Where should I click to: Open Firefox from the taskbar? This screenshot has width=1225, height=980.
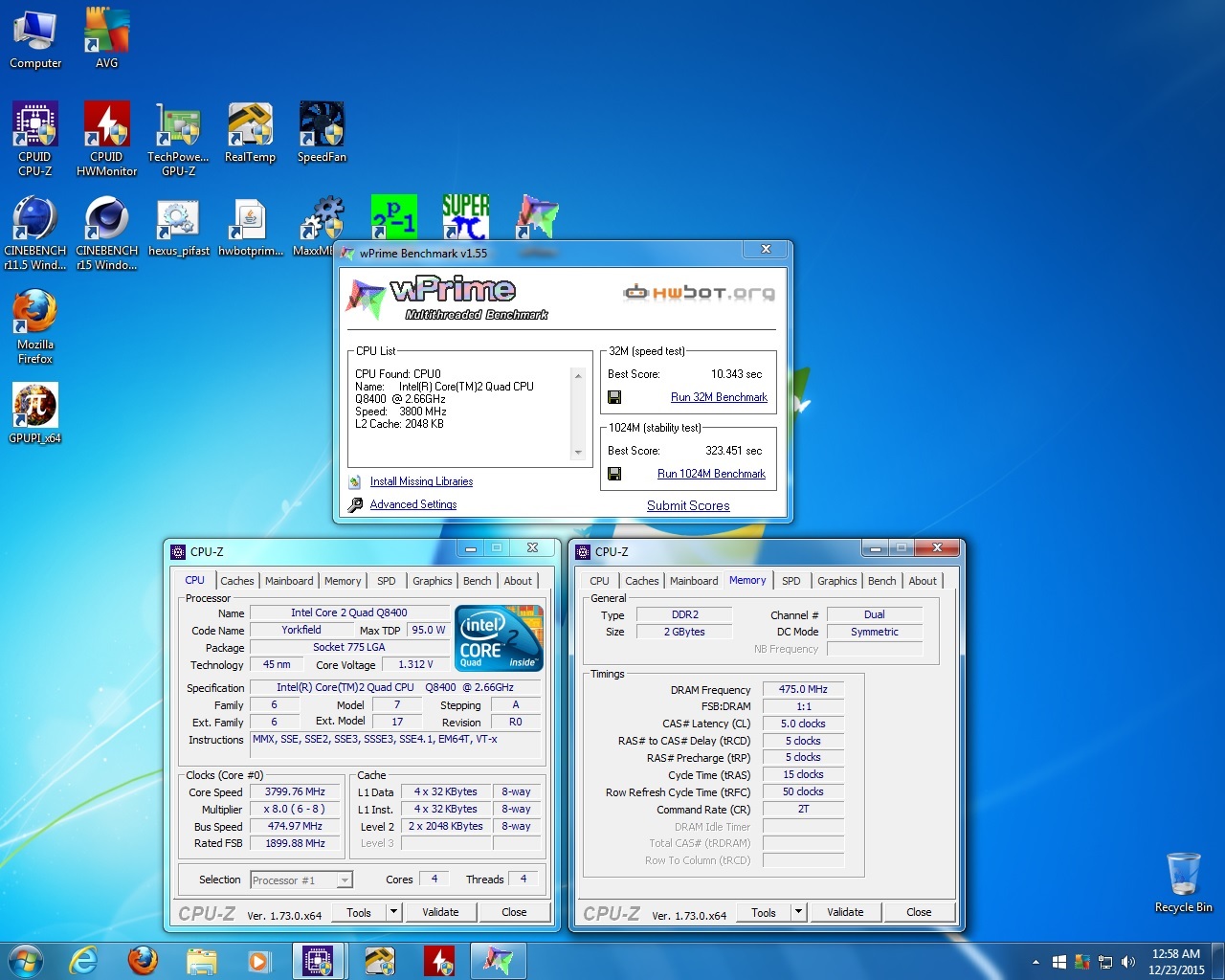143,961
